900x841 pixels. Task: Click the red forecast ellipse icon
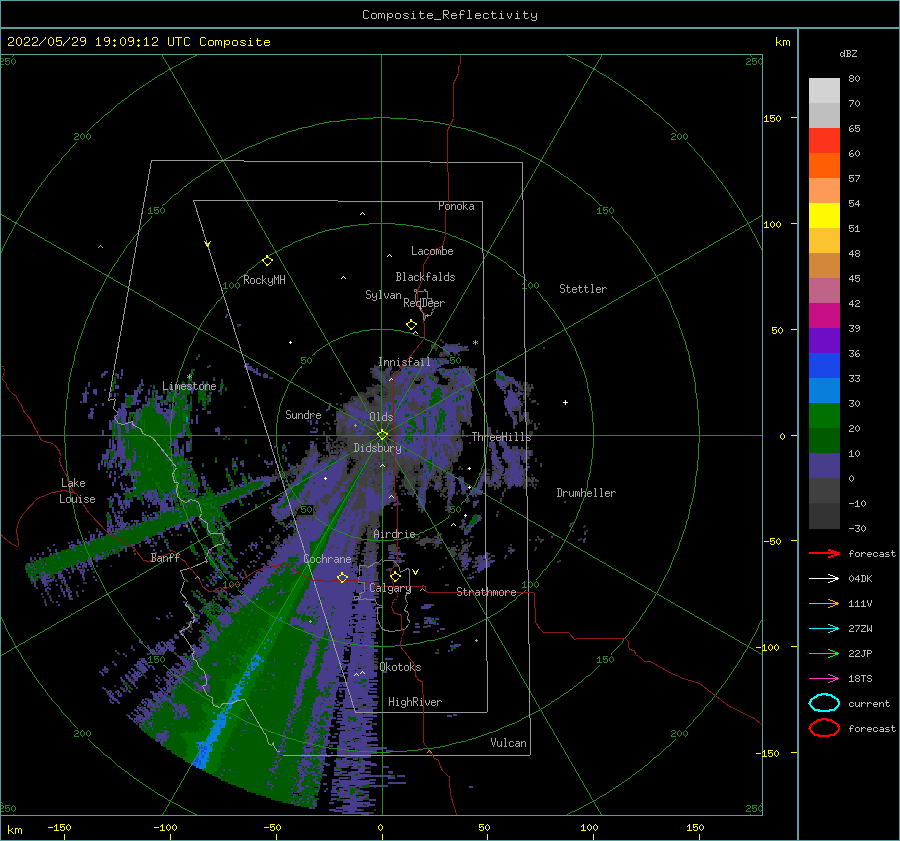pos(824,728)
